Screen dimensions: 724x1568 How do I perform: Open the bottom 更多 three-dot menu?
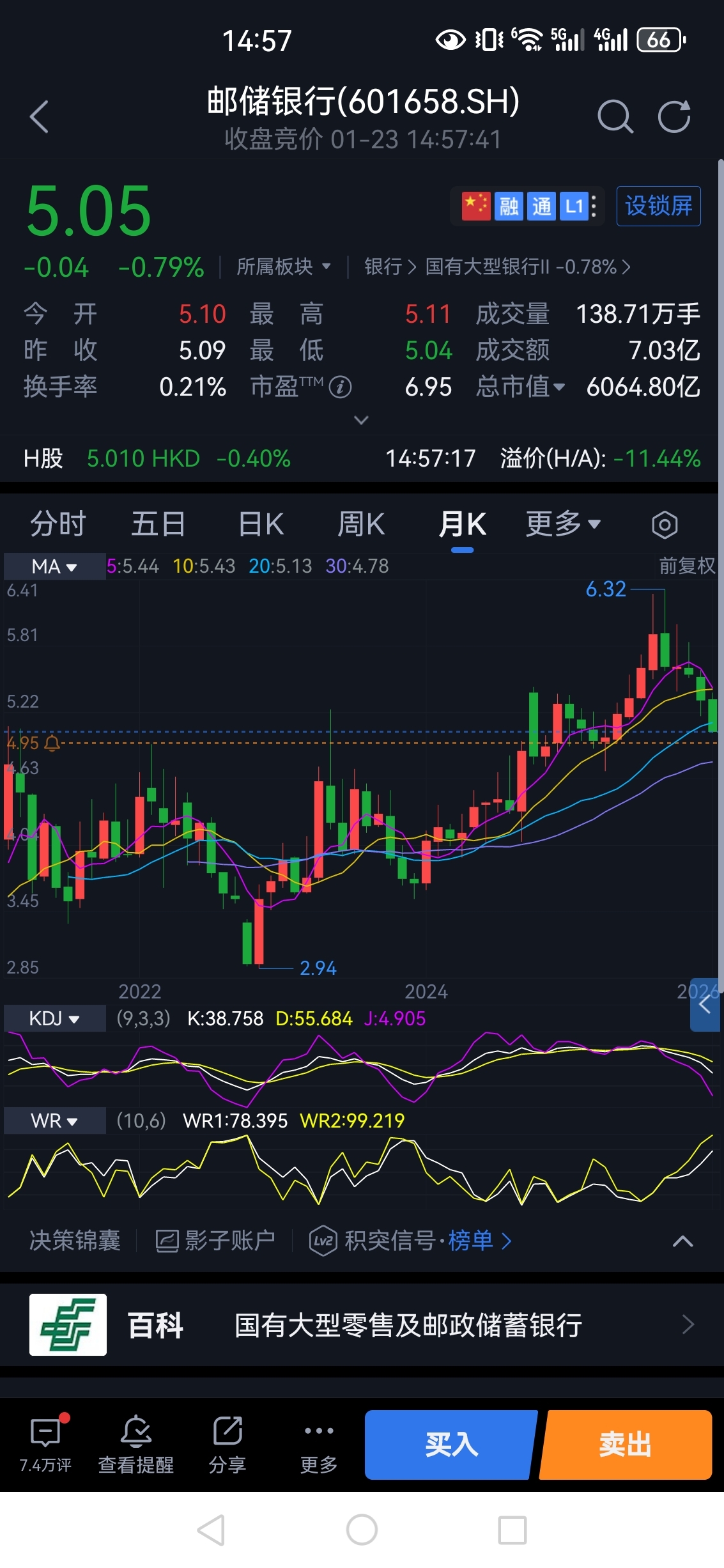(319, 1431)
